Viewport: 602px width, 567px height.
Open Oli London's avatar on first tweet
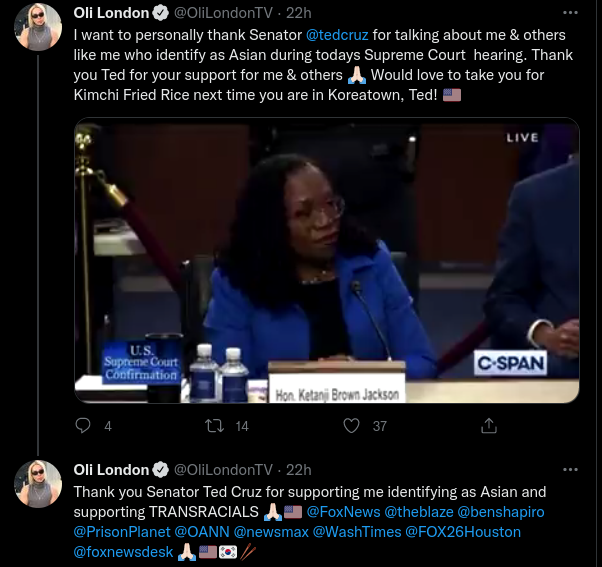tap(38, 27)
